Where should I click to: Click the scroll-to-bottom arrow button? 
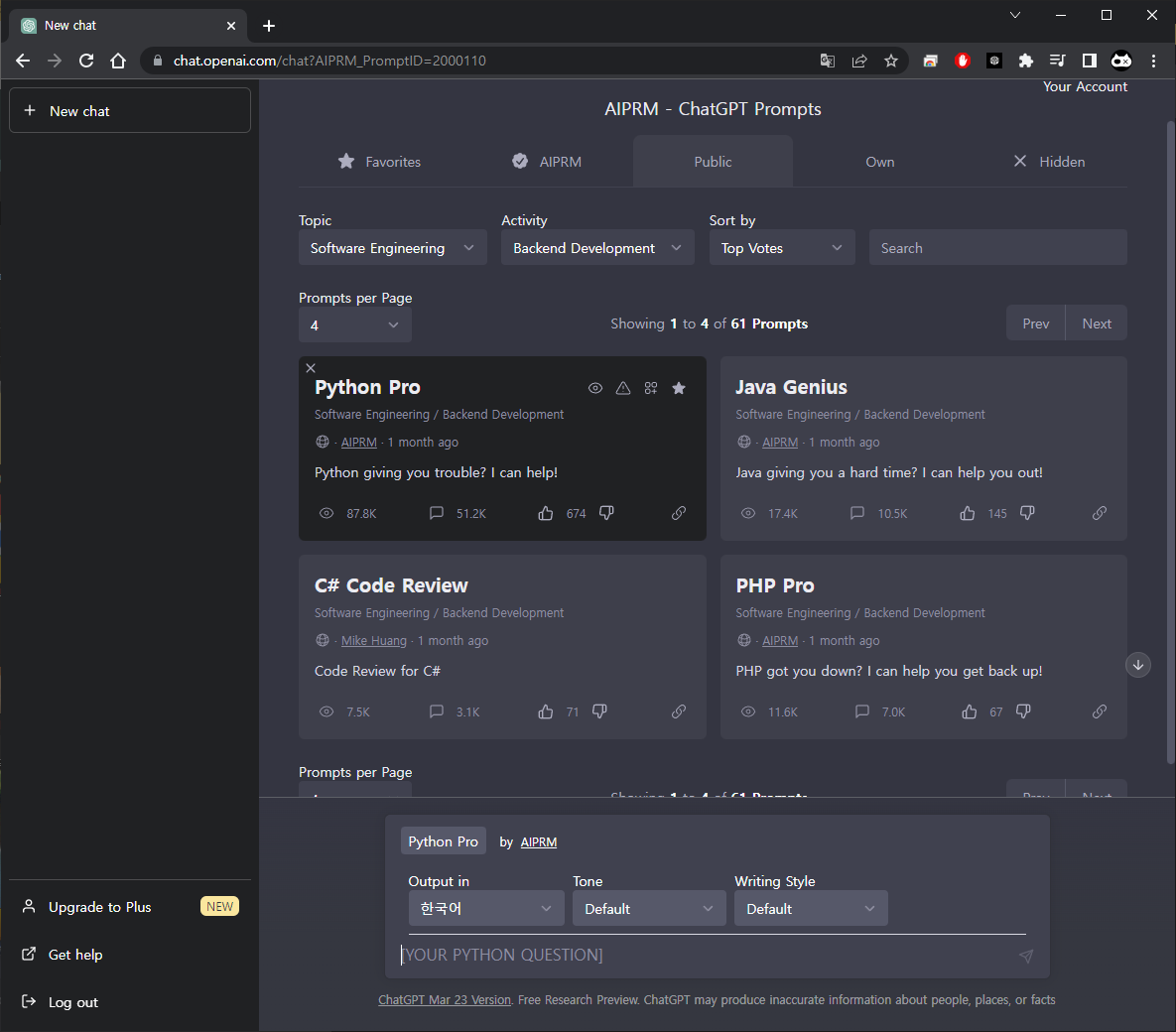pos(1137,665)
